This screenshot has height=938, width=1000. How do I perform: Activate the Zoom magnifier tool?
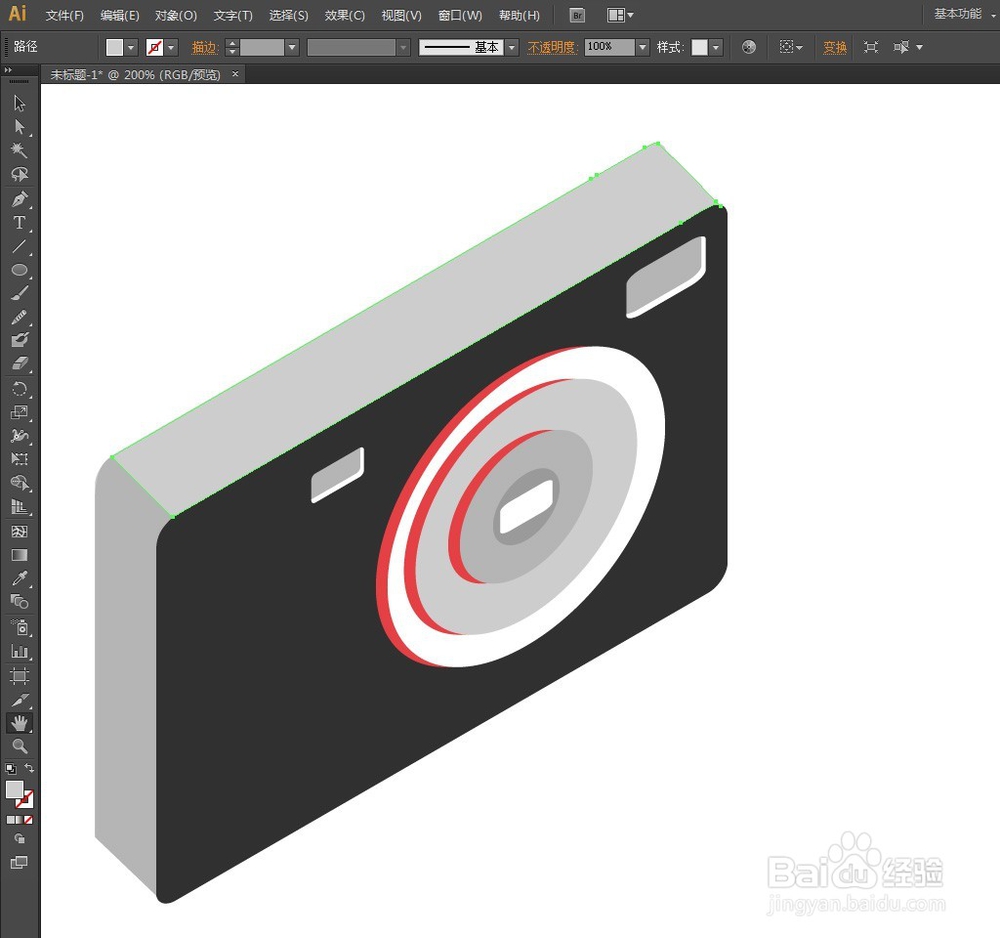[19, 746]
